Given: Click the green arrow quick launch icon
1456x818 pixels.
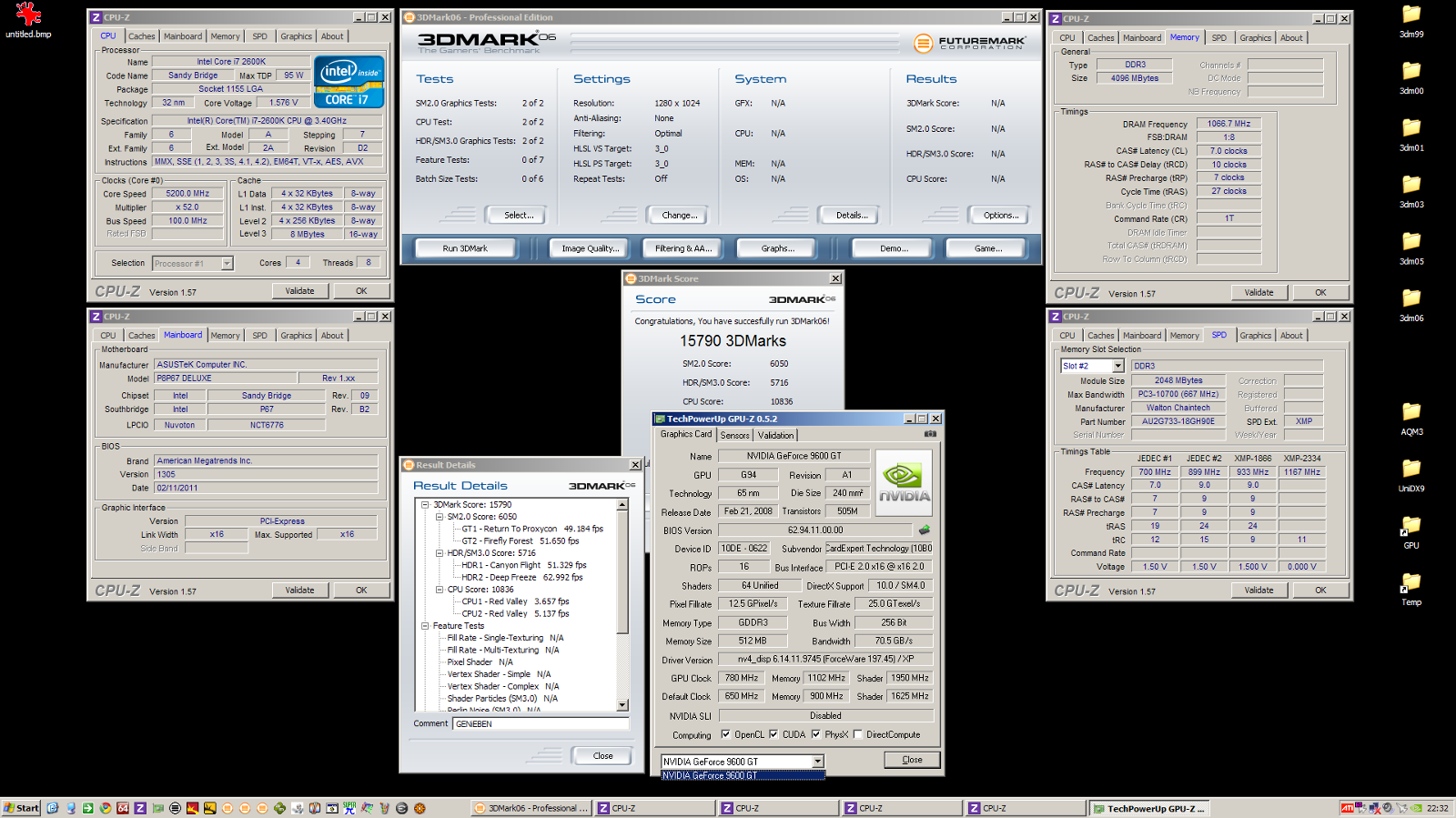Looking at the screenshot, I should click(88, 808).
